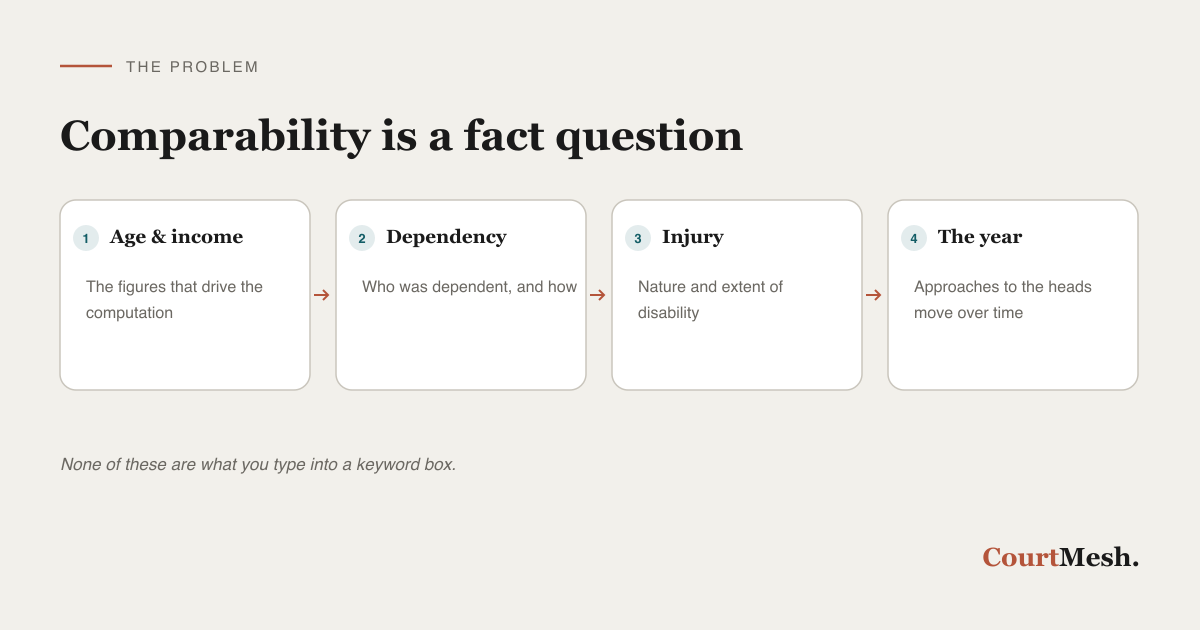This screenshot has height=630, width=1200.
Task: Select the Dependency card heading
Action: [446, 237]
